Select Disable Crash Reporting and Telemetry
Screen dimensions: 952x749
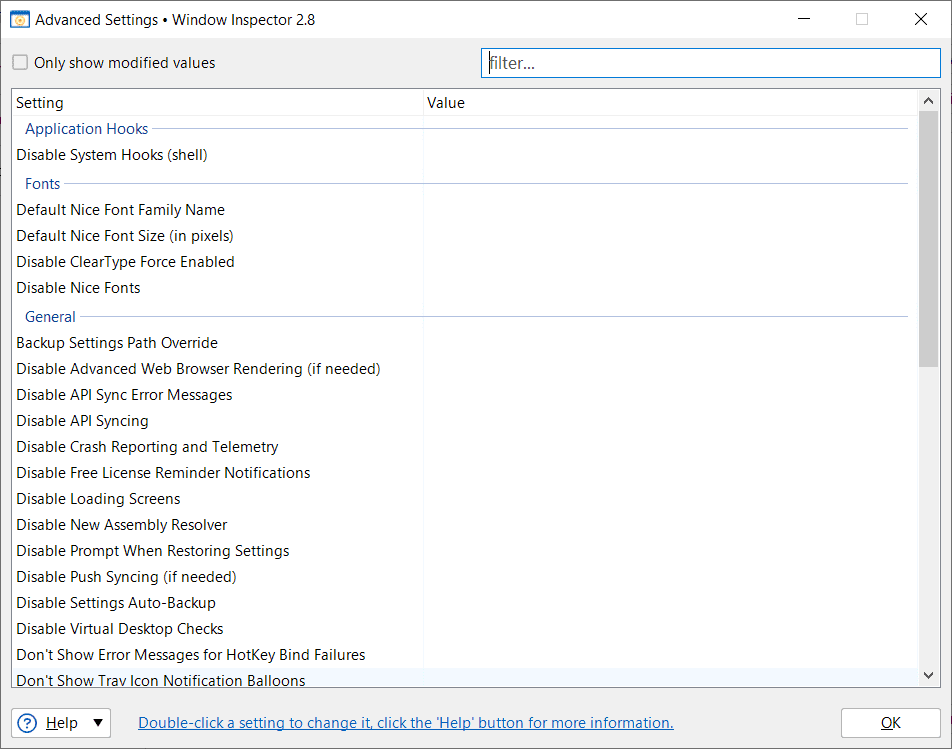(147, 447)
